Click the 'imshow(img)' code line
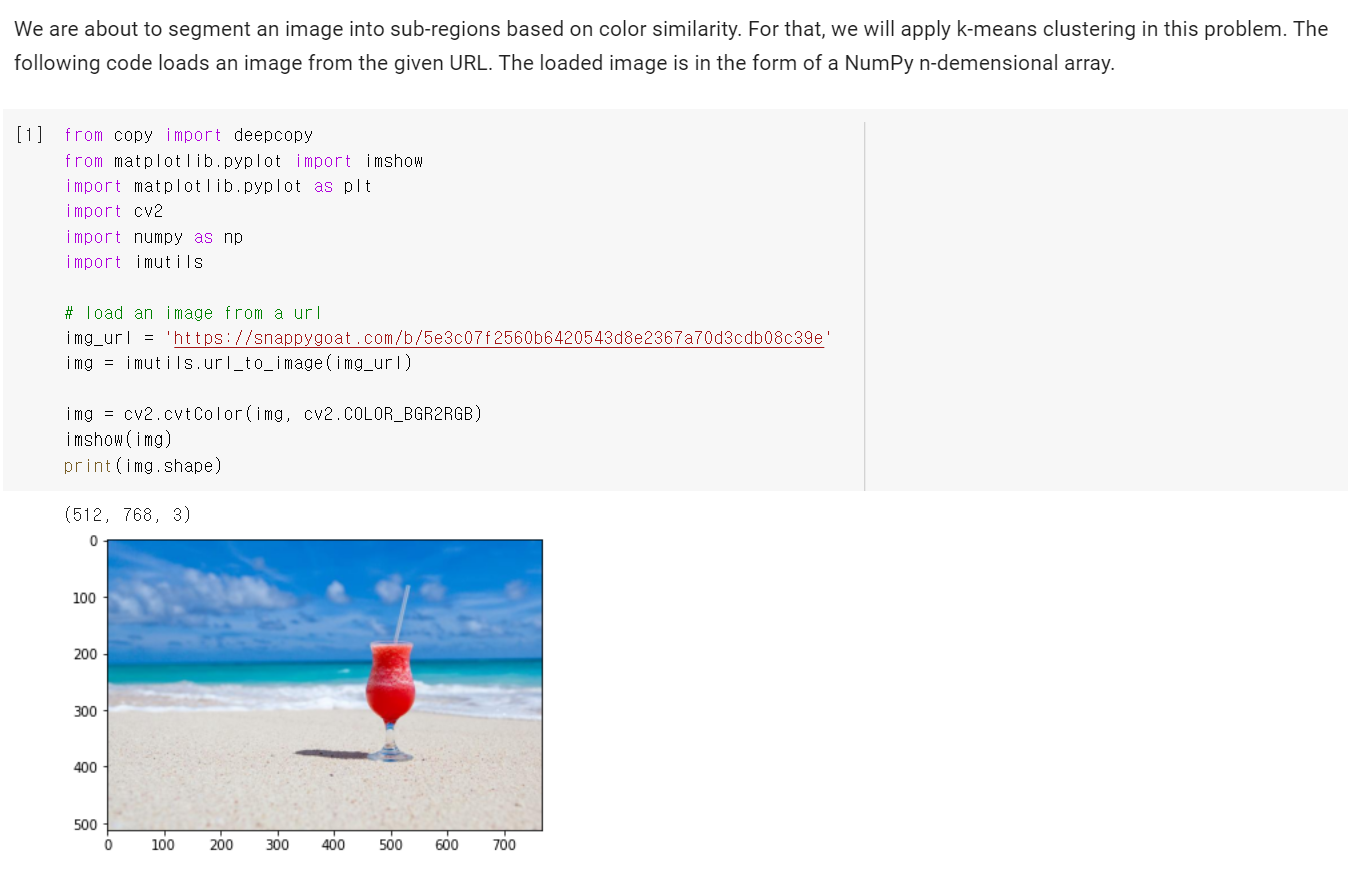The width and height of the screenshot is (1348, 870). click(118, 439)
